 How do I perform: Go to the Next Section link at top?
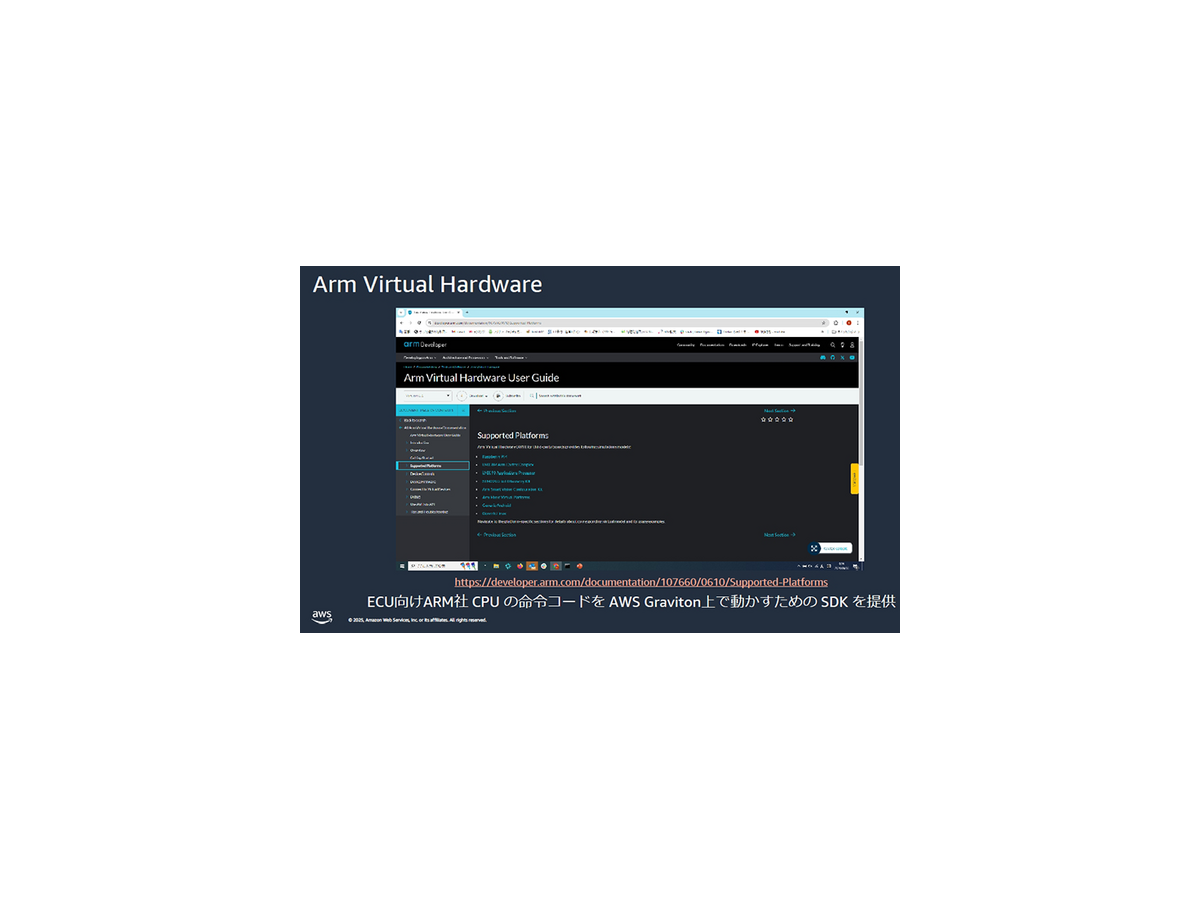(x=780, y=411)
